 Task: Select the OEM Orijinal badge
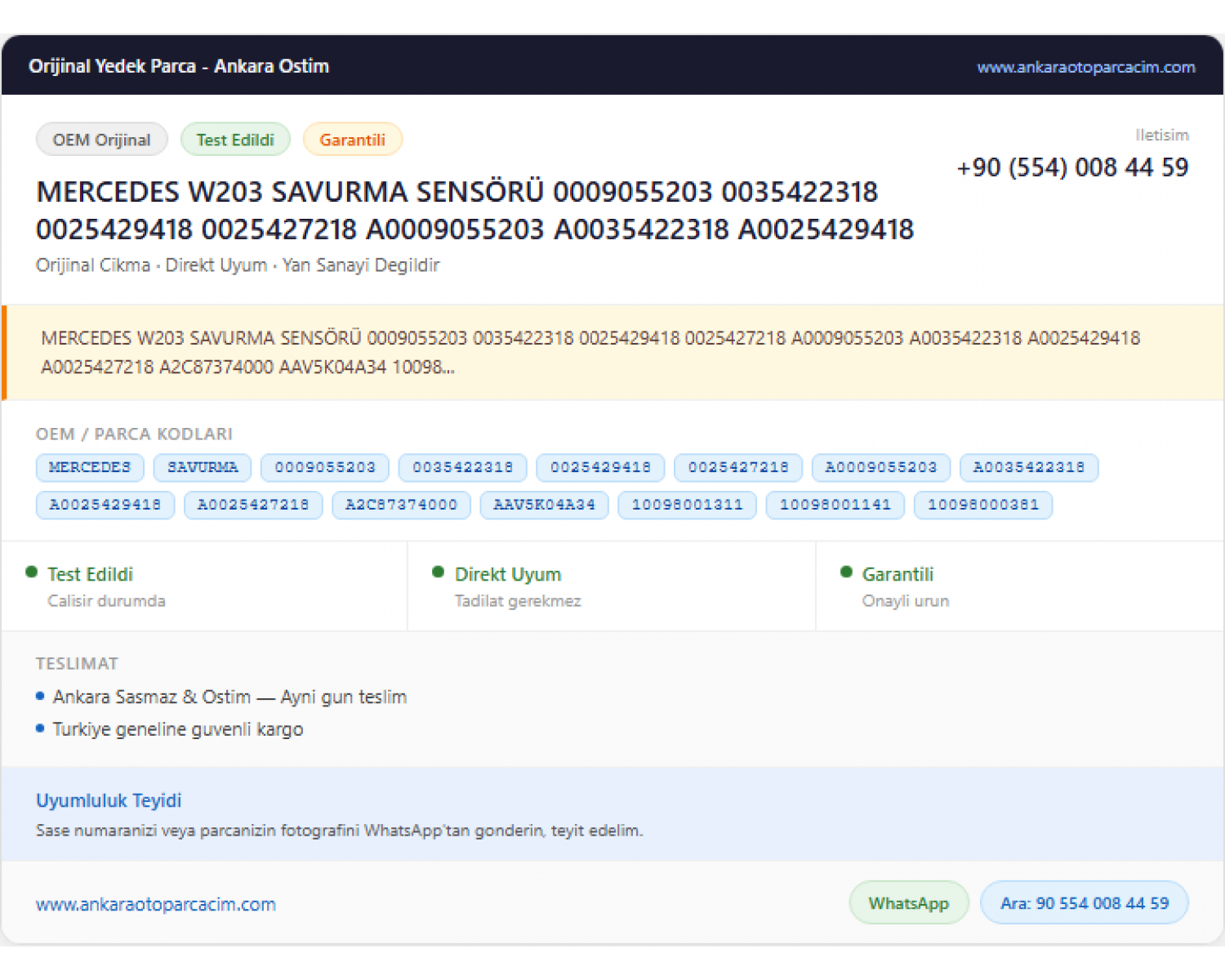(x=102, y=140)
